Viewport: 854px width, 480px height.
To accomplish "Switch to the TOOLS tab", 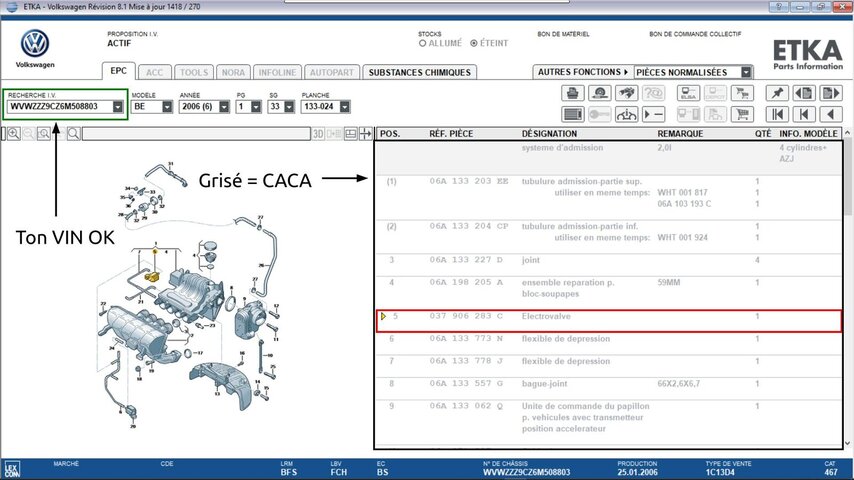I will coord(194,72).
